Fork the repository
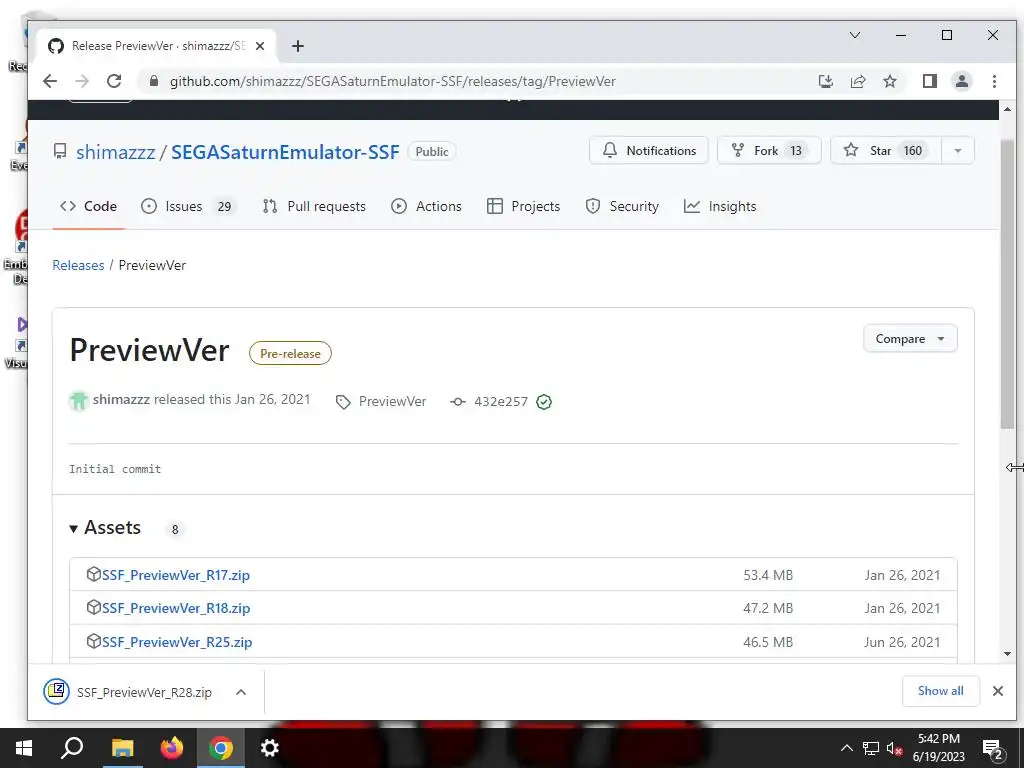Image resolution: width=1024 pixels, height=768 pixels. 769,150
